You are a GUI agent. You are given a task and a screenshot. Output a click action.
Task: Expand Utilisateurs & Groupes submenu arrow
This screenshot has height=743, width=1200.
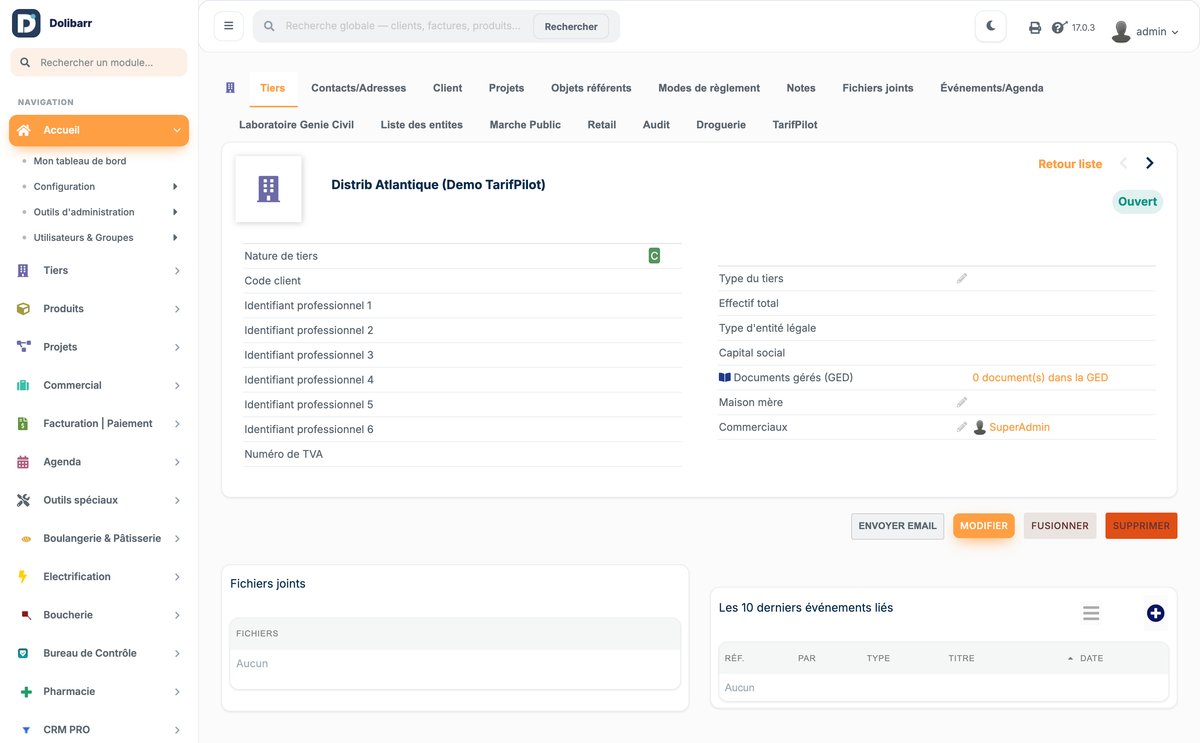(x=175, y=238)
